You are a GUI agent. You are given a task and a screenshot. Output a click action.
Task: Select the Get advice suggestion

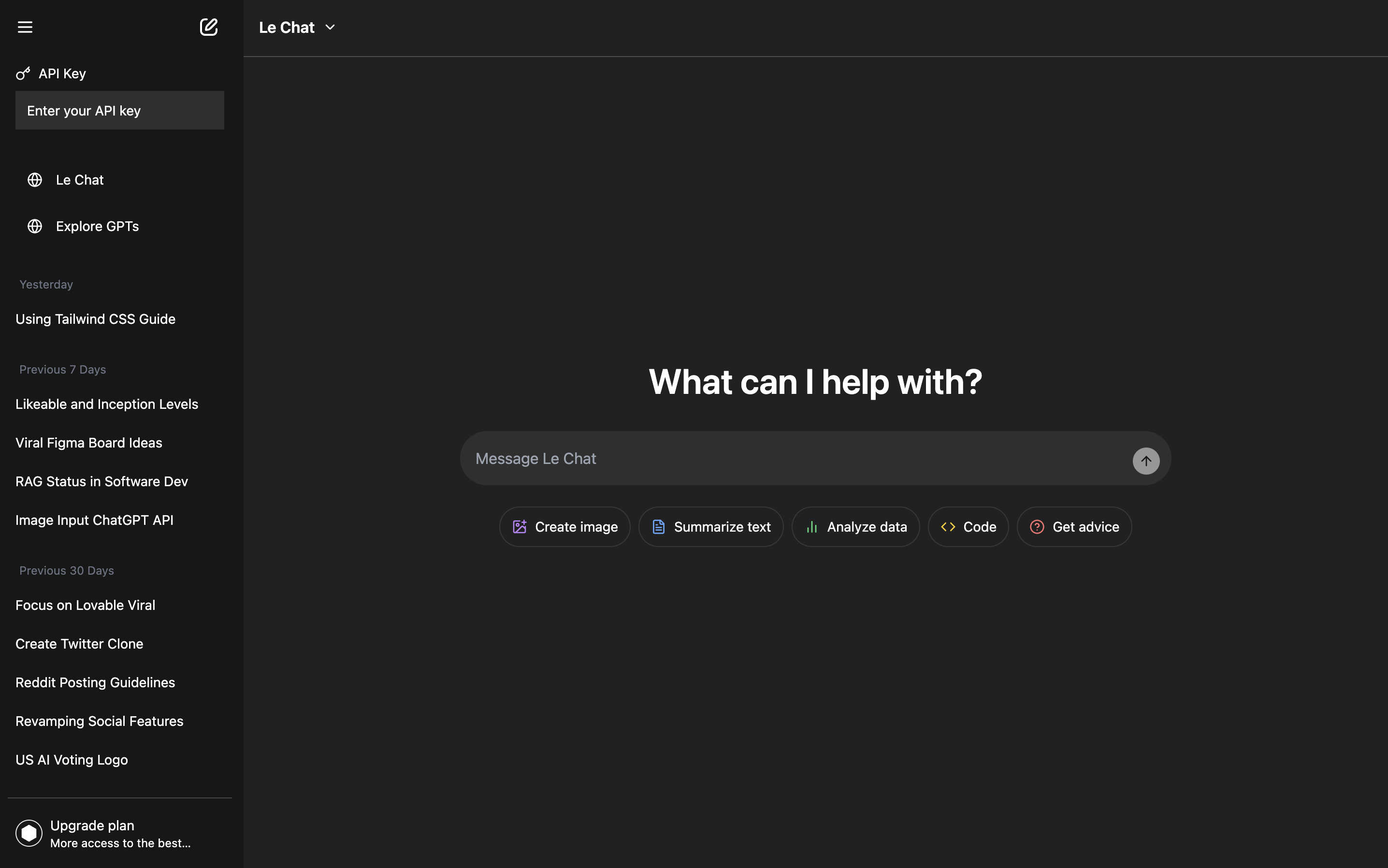[x=1074, y=526]
